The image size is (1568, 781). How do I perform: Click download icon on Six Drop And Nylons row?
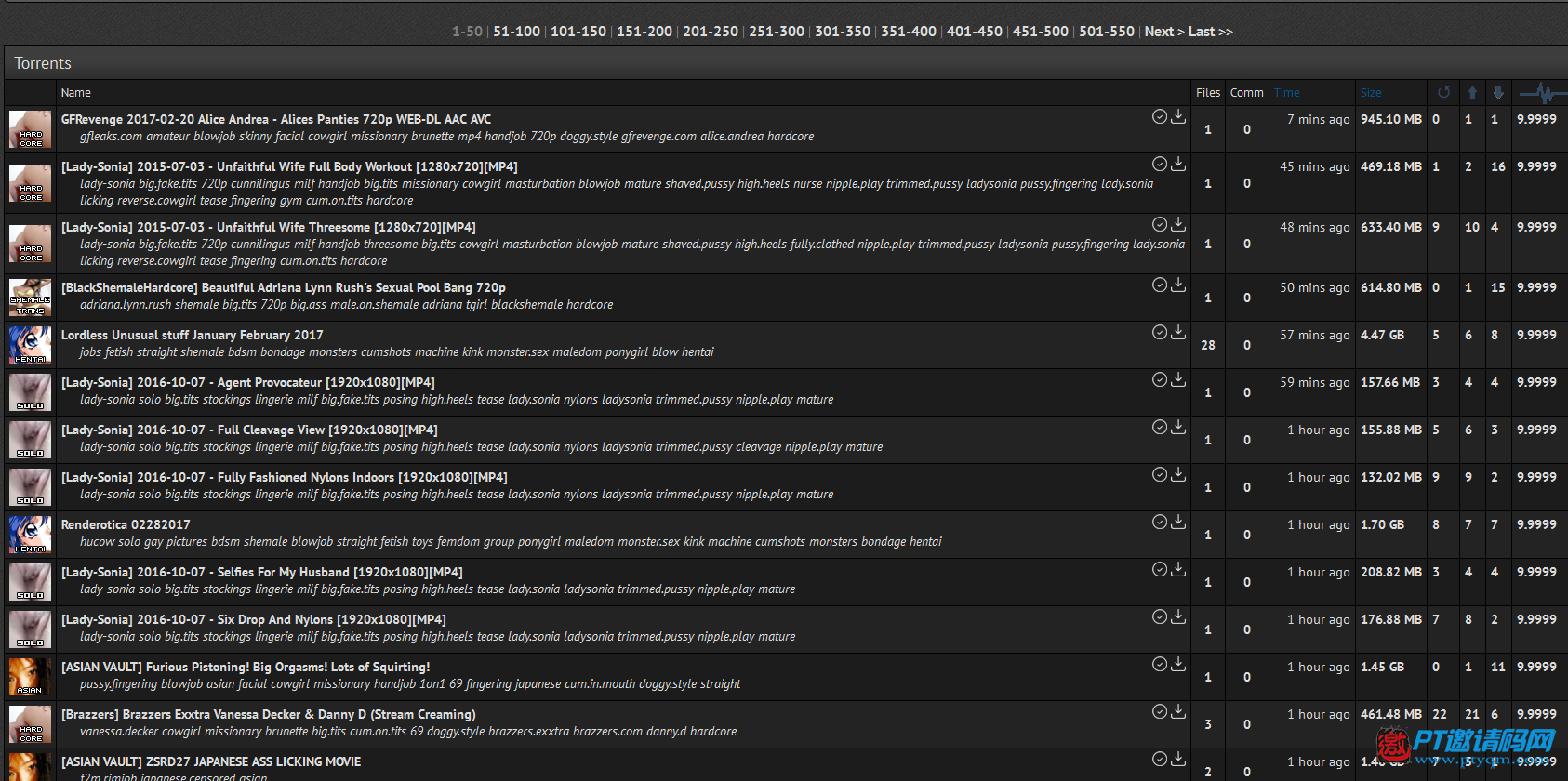(1178, 616)
